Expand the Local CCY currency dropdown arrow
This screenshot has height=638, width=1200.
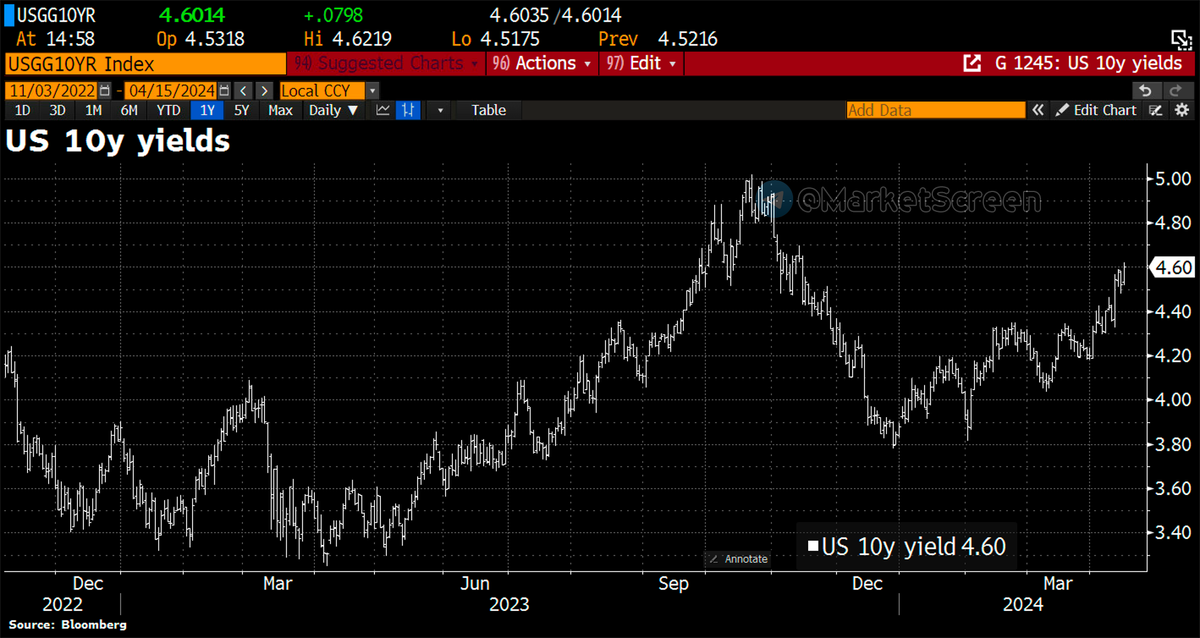pos(373,90)
